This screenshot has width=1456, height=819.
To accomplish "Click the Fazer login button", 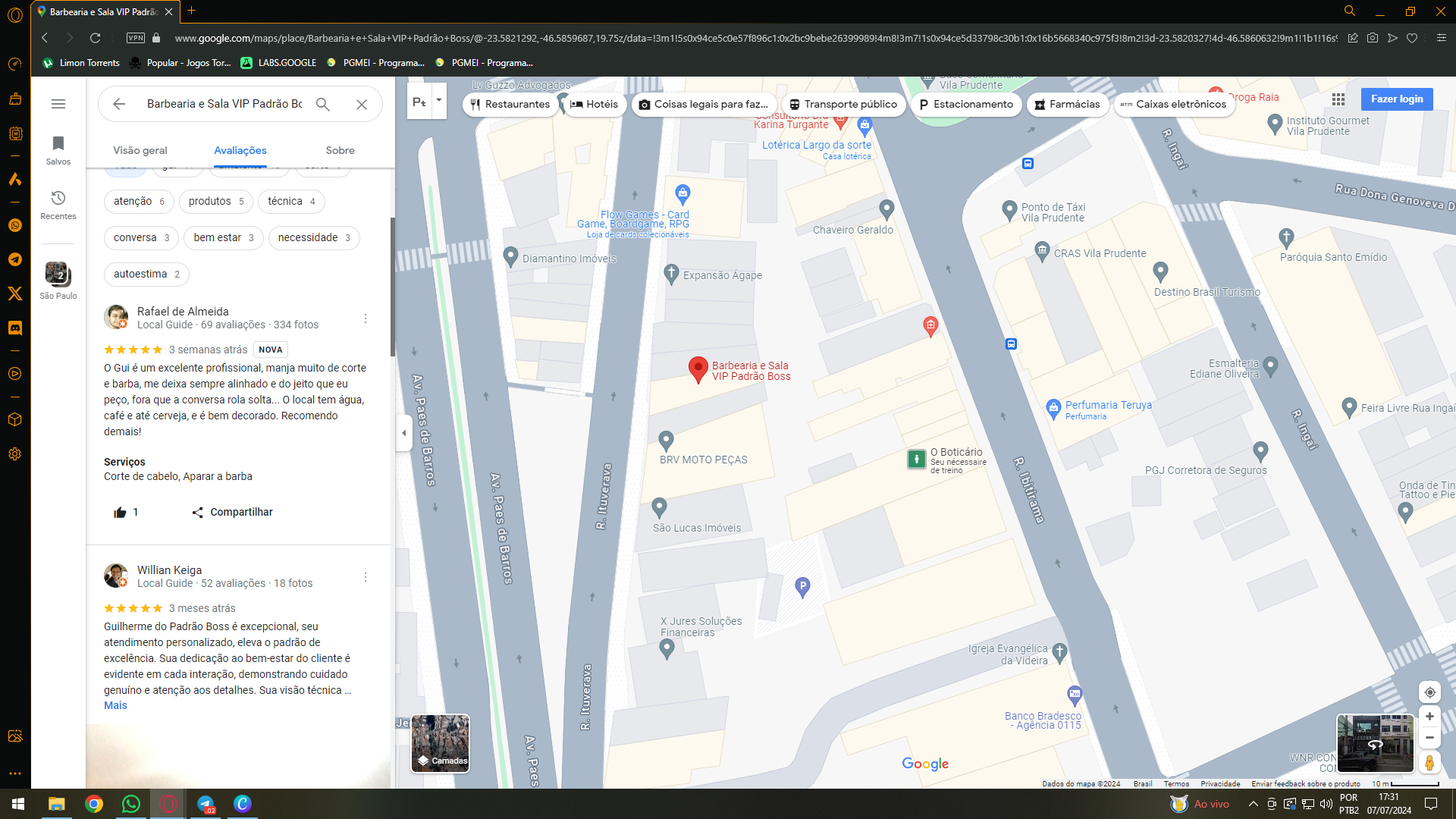I will pyautogui.click(x=1396, y=99).
